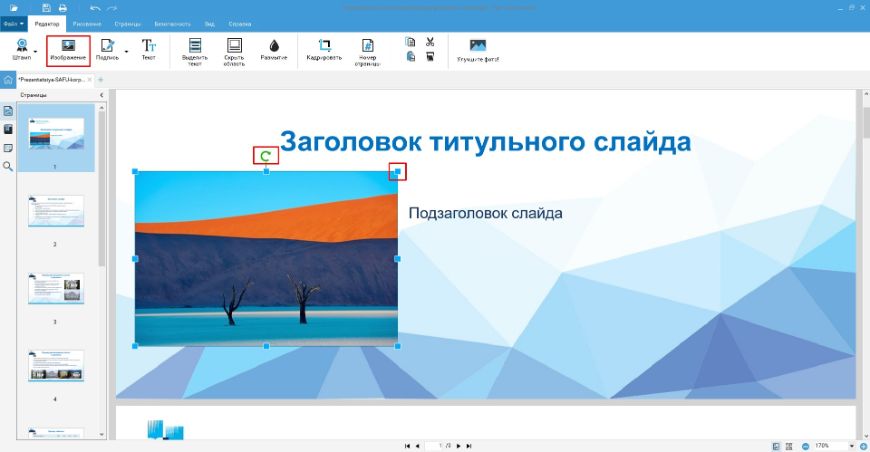The width and height of the screenshot is (870, 452).
Task: Switch to single page view mode
Action: tap(776, 446)
